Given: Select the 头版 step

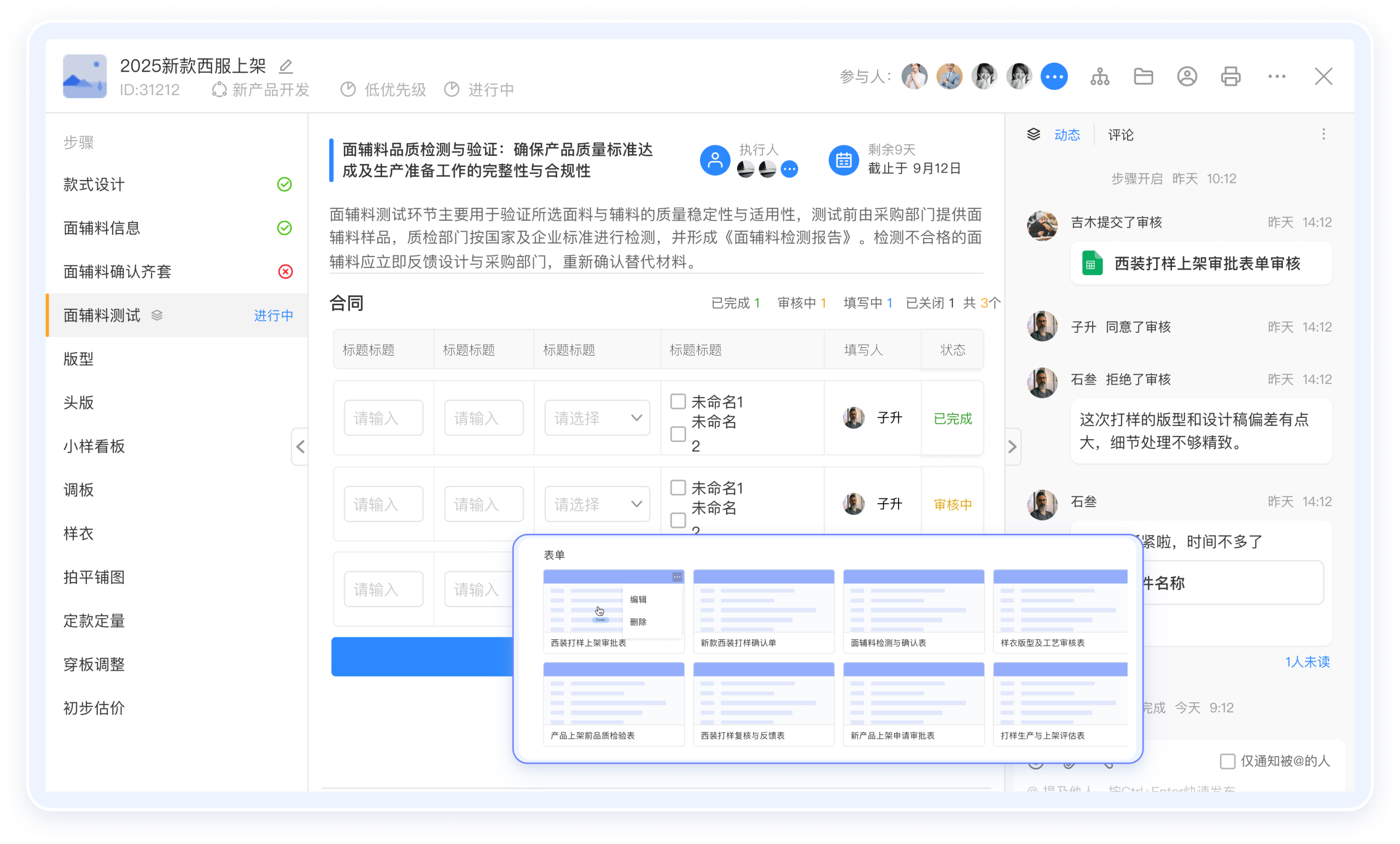Looking at the screenshot, I should pos(177,403).
